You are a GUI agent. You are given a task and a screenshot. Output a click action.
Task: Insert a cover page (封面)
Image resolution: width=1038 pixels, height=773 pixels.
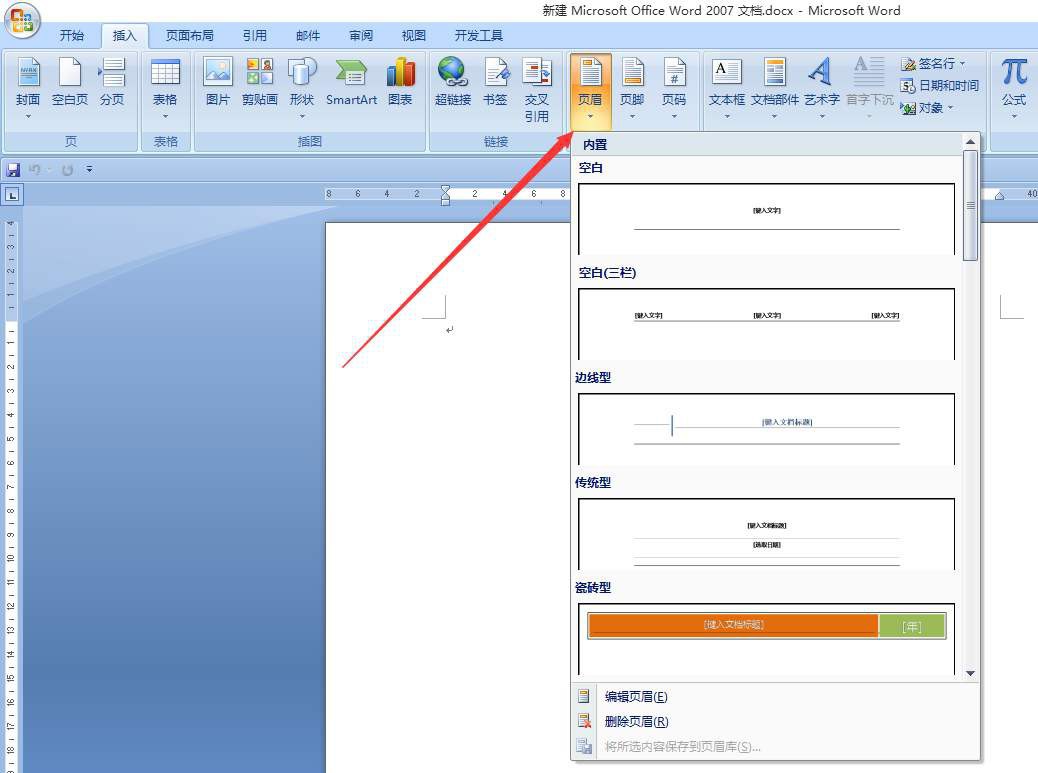tap(28, 89)
